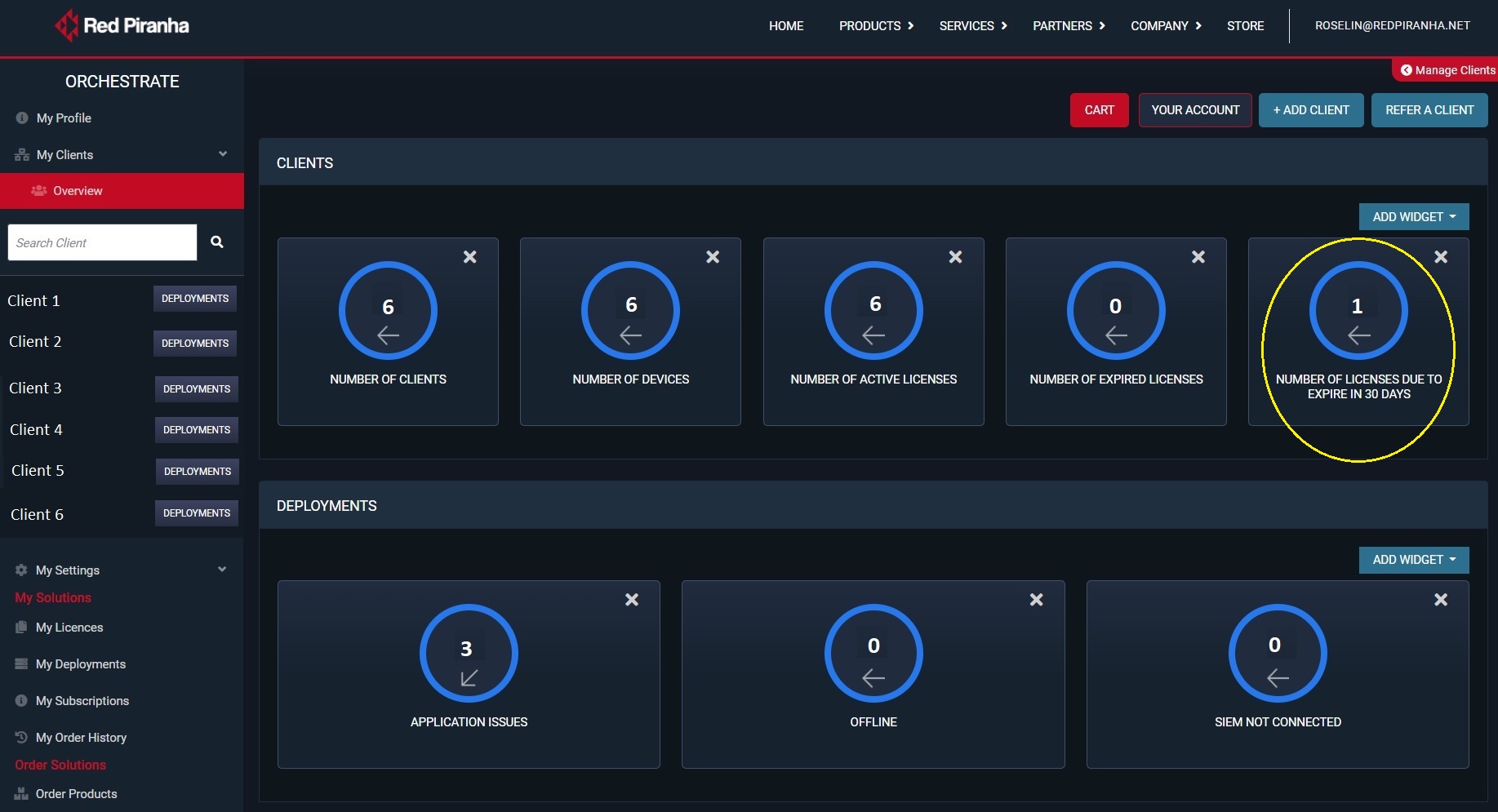The width and height of the screenshot is (1498, 812).
Task: Open My Deployments page
Action: 81,664
